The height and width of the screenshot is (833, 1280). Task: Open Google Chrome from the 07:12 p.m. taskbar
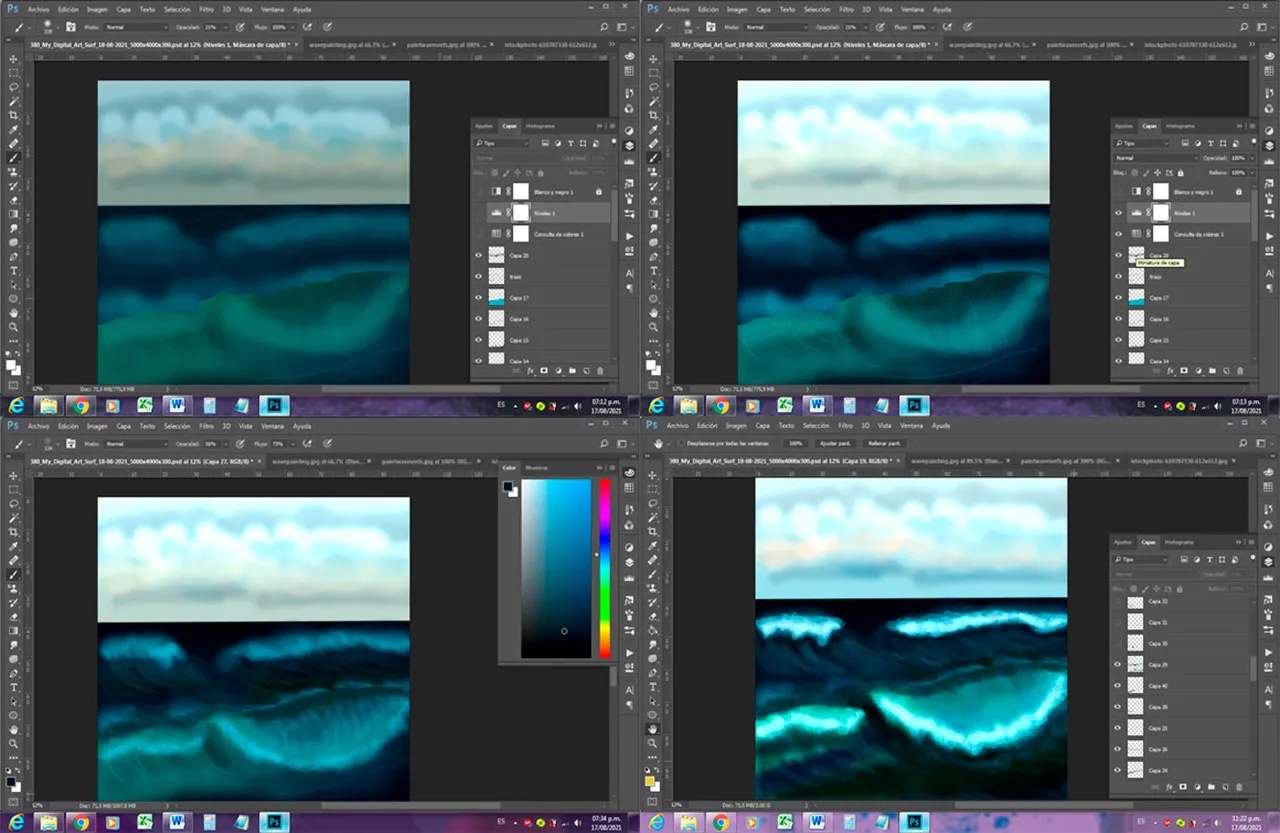pos(79,406)
